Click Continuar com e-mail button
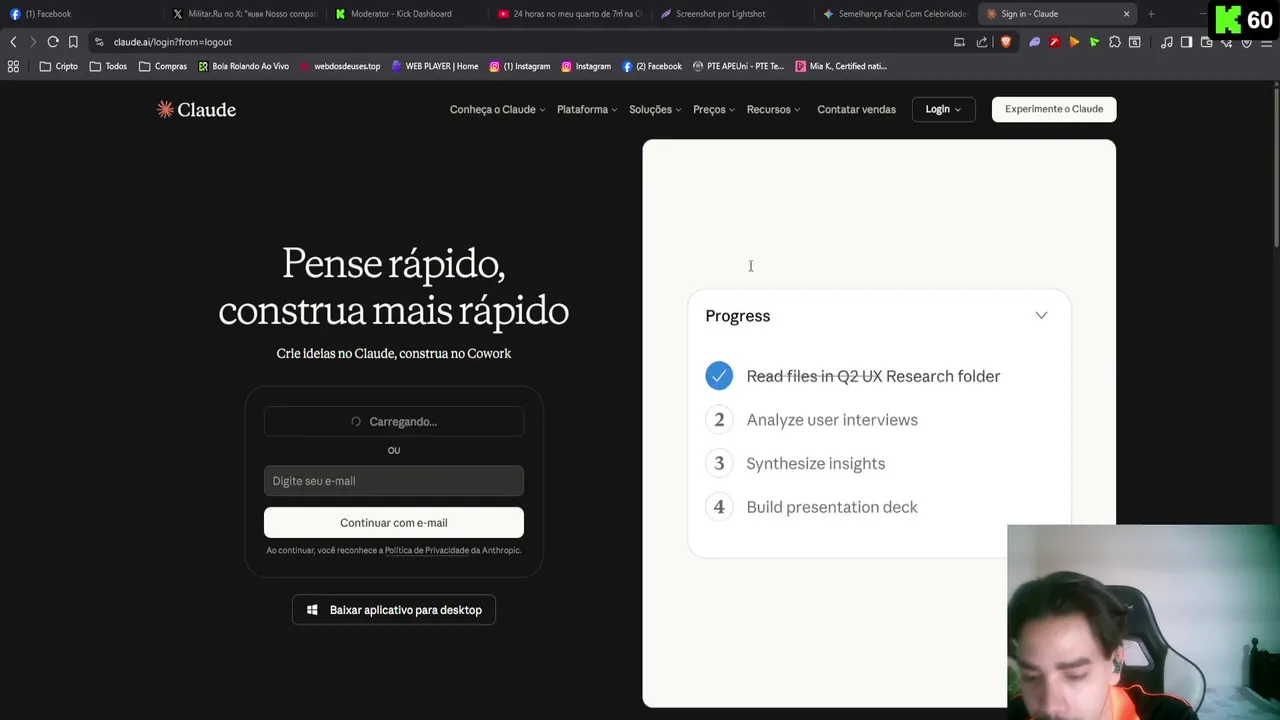The width and height of the screenshot is (1280, 720). [394, 523]
